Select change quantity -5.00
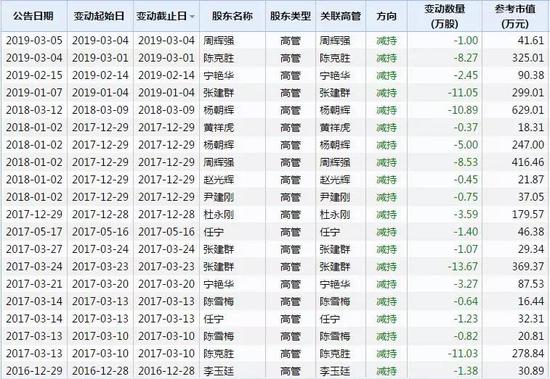The image size is (550, 379). point(465,145)
